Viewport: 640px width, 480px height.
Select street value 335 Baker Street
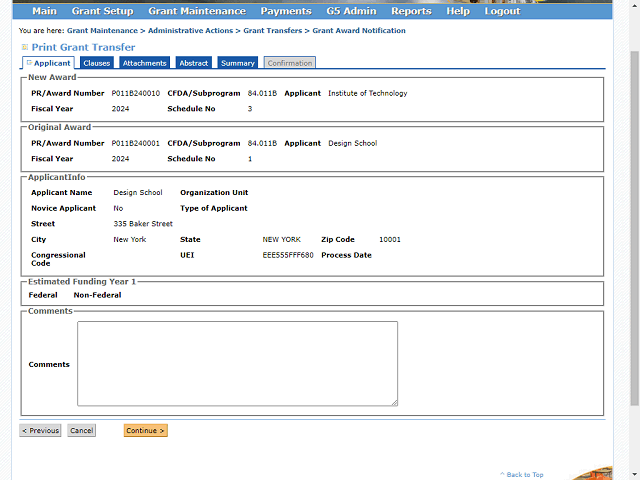[143, 224]
